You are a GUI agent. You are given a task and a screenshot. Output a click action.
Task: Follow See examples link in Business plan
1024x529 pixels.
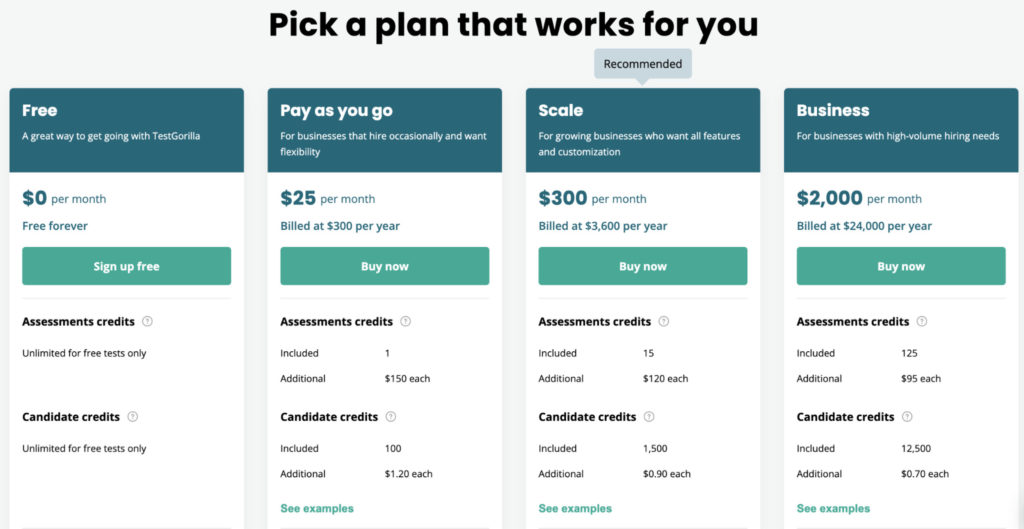pos(833,509)
